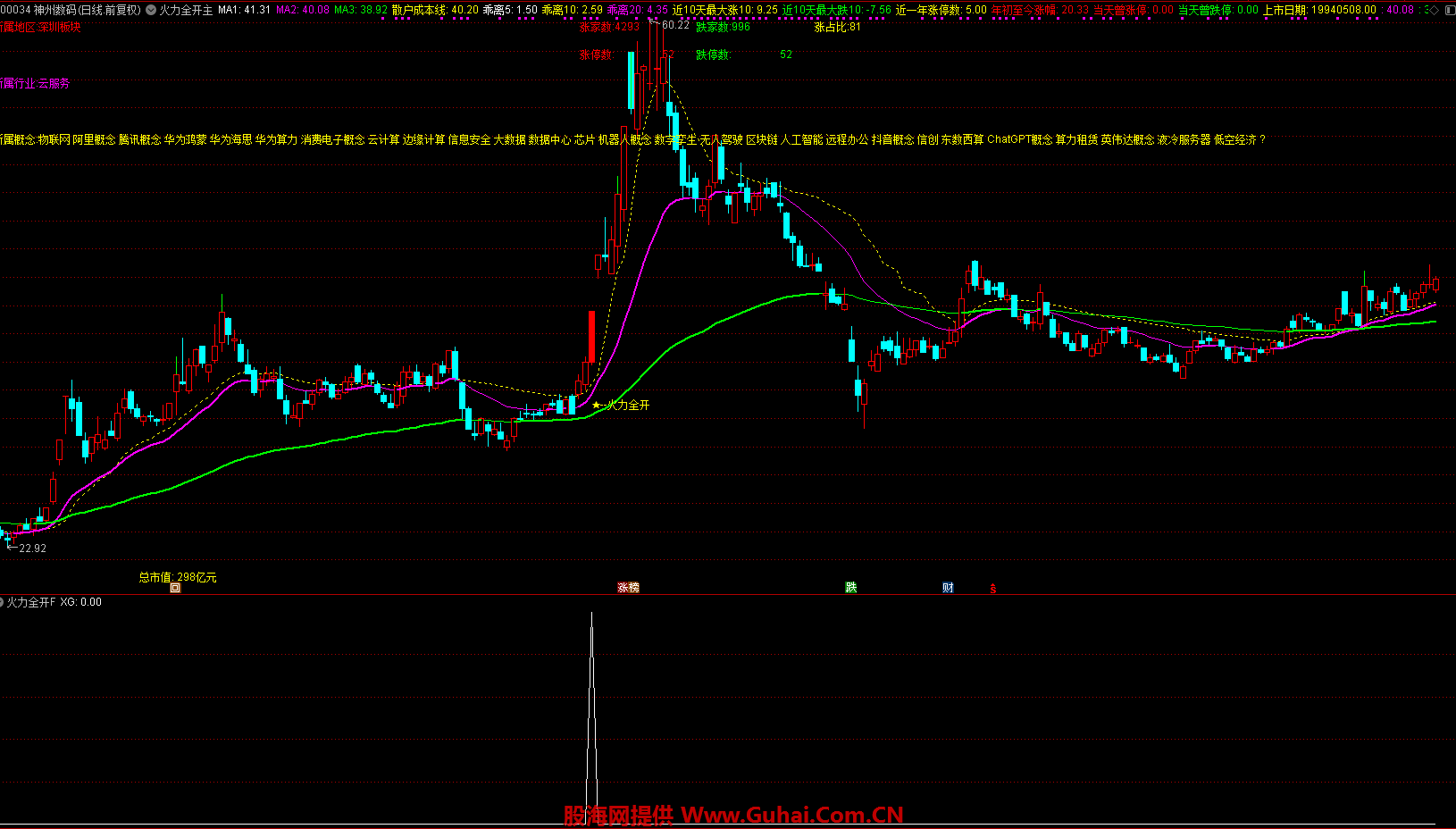1456x829 pixels.
Task: Click the 涨榜 event marker icon
Action: [x=628, y=588]
